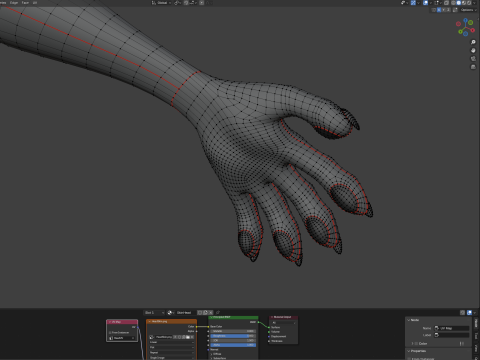The height and width of the screenshot is (360, 480).
Task: Open the Options dropdown in viewport
Action: pyautogui.click(x=468, y=10)
